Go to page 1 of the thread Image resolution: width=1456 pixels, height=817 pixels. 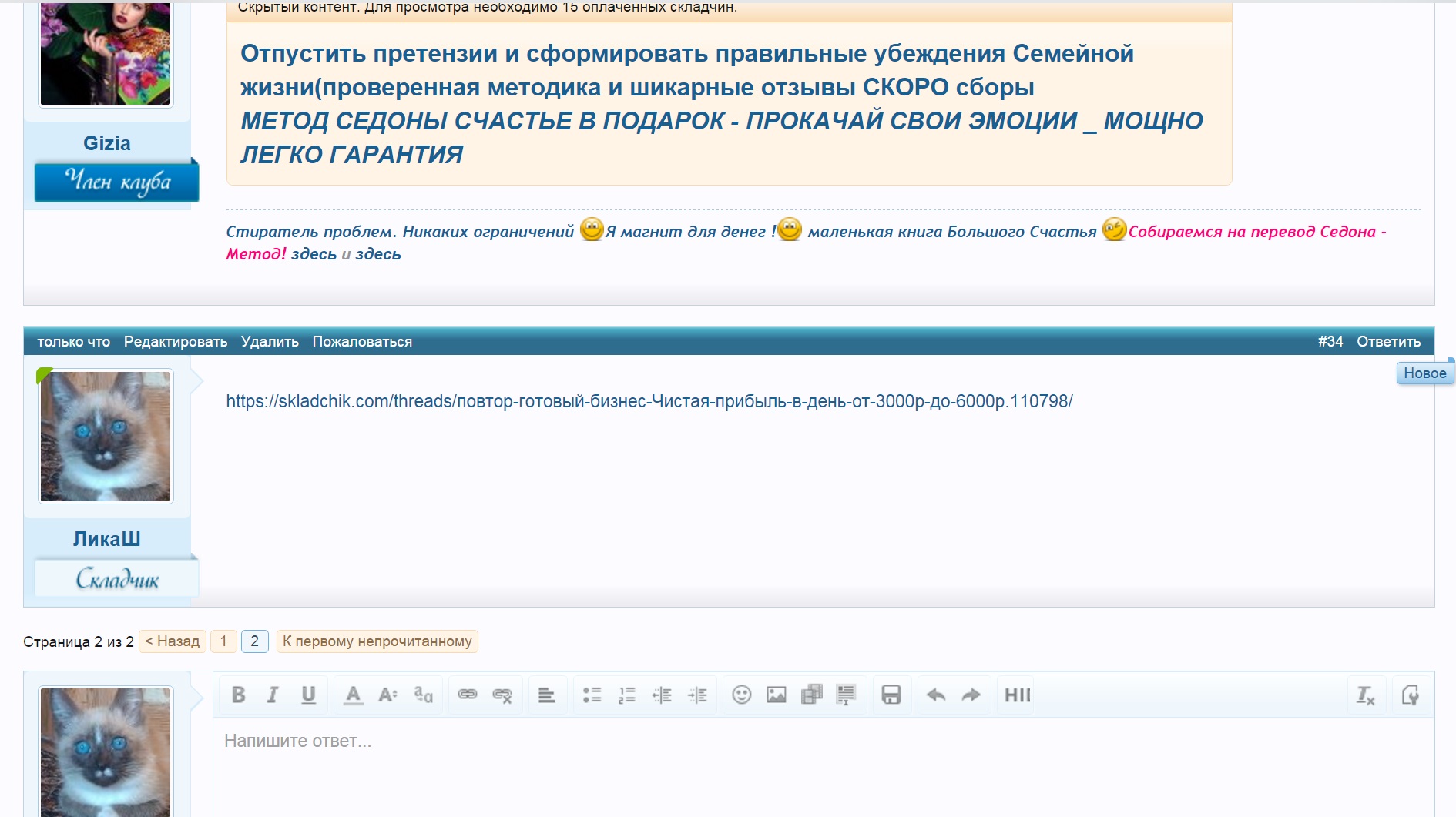click(223, 641)
